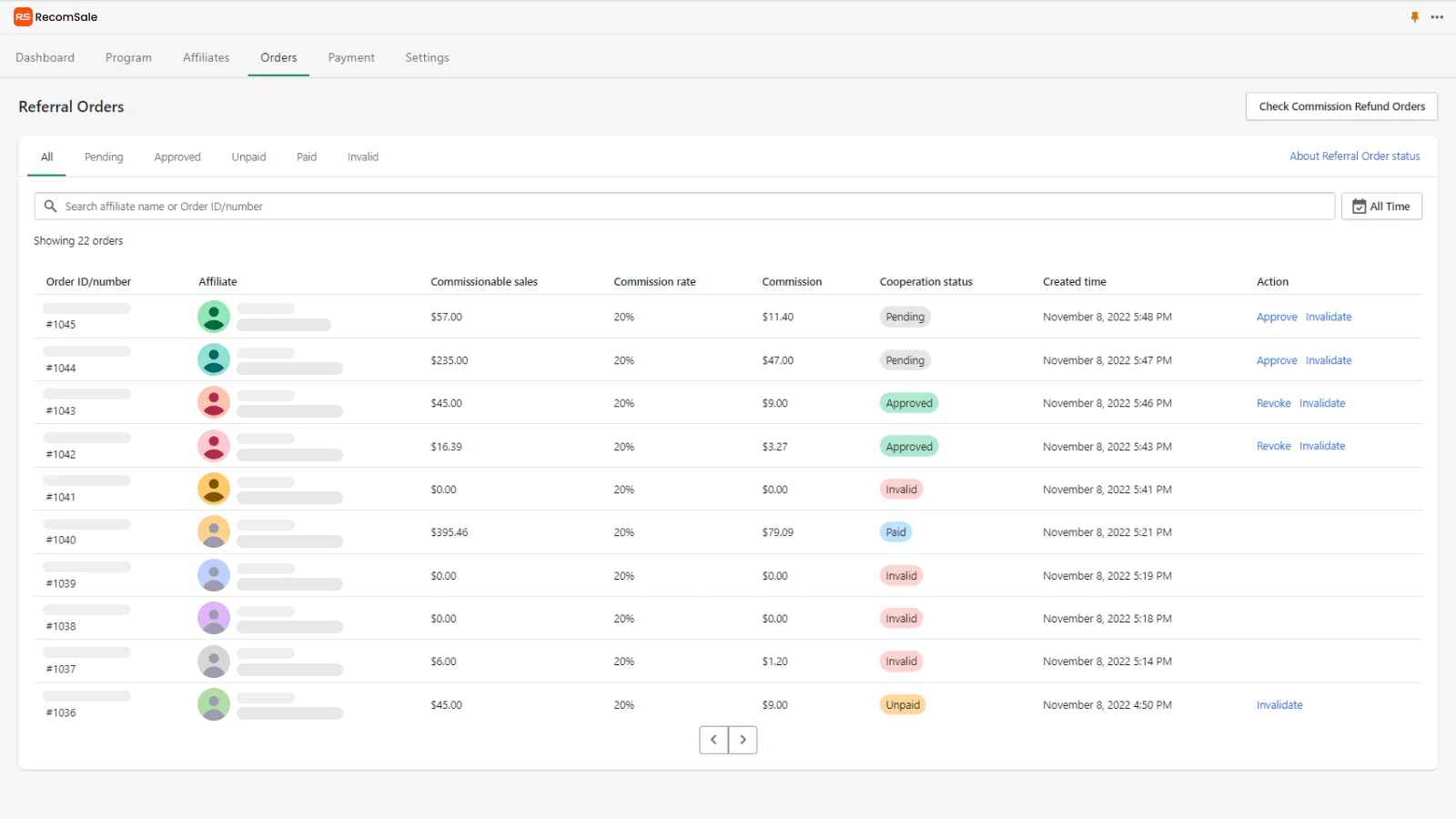Click the affiliate avatar for order #1043
The width and height of the screenshot is (1456, 819).
[214, 402]
